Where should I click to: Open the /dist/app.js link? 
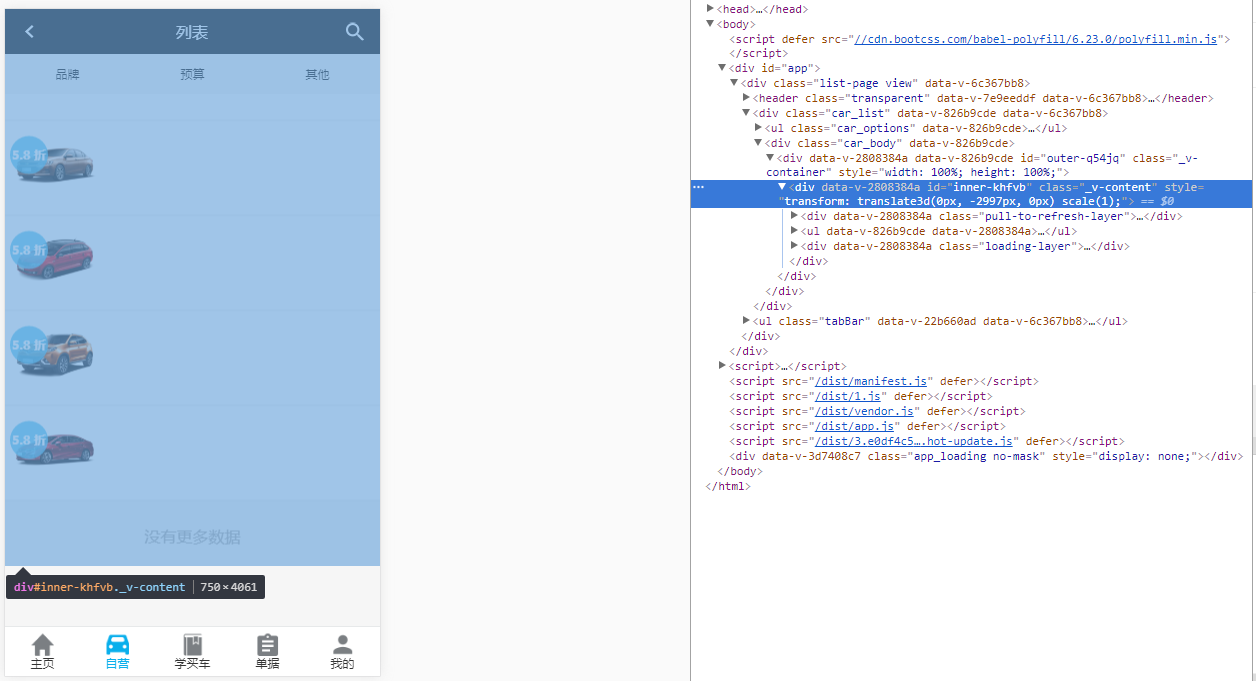click(x=854, y=426)
